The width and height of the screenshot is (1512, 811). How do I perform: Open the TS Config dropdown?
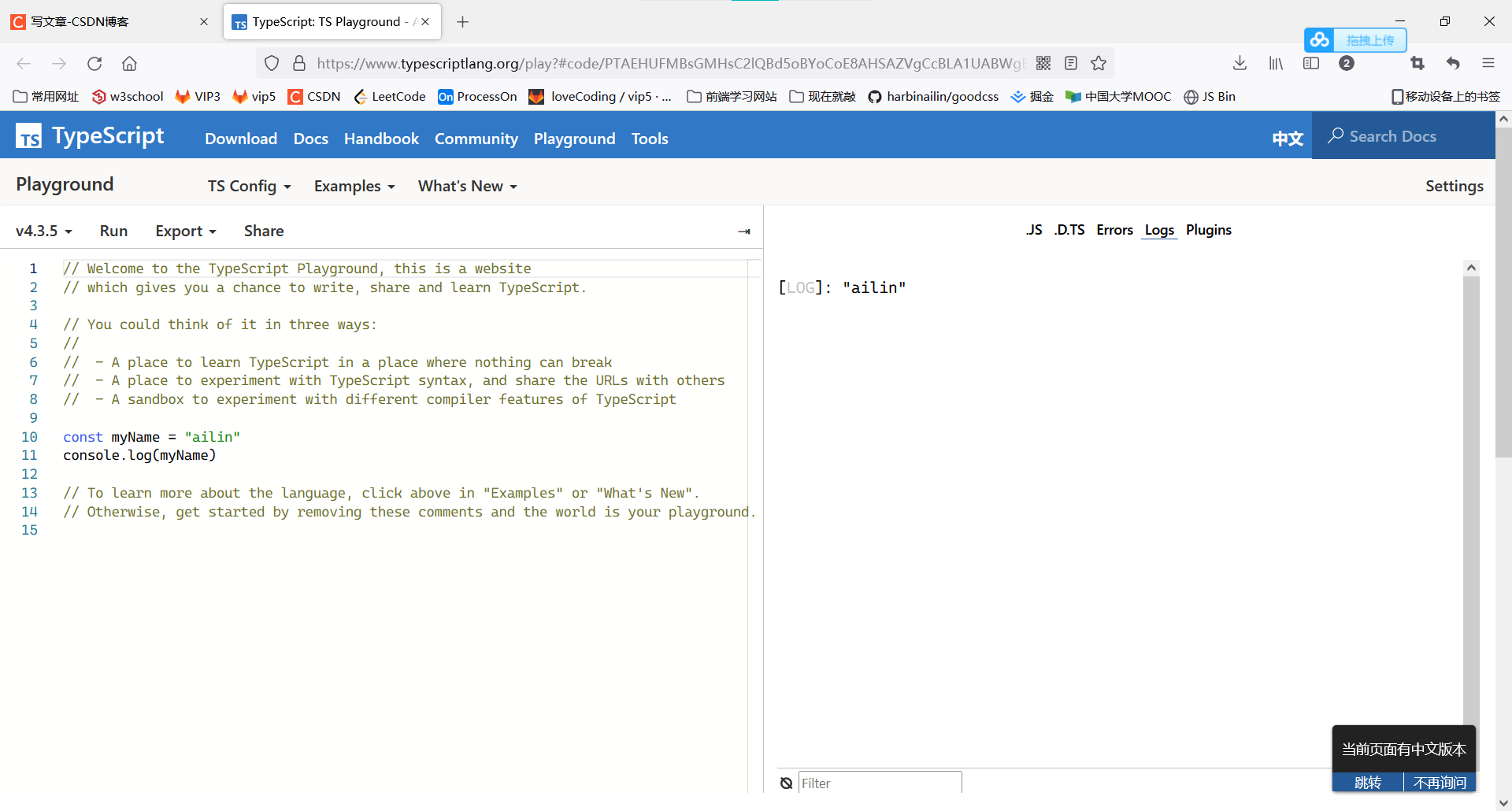click(249, 186)
